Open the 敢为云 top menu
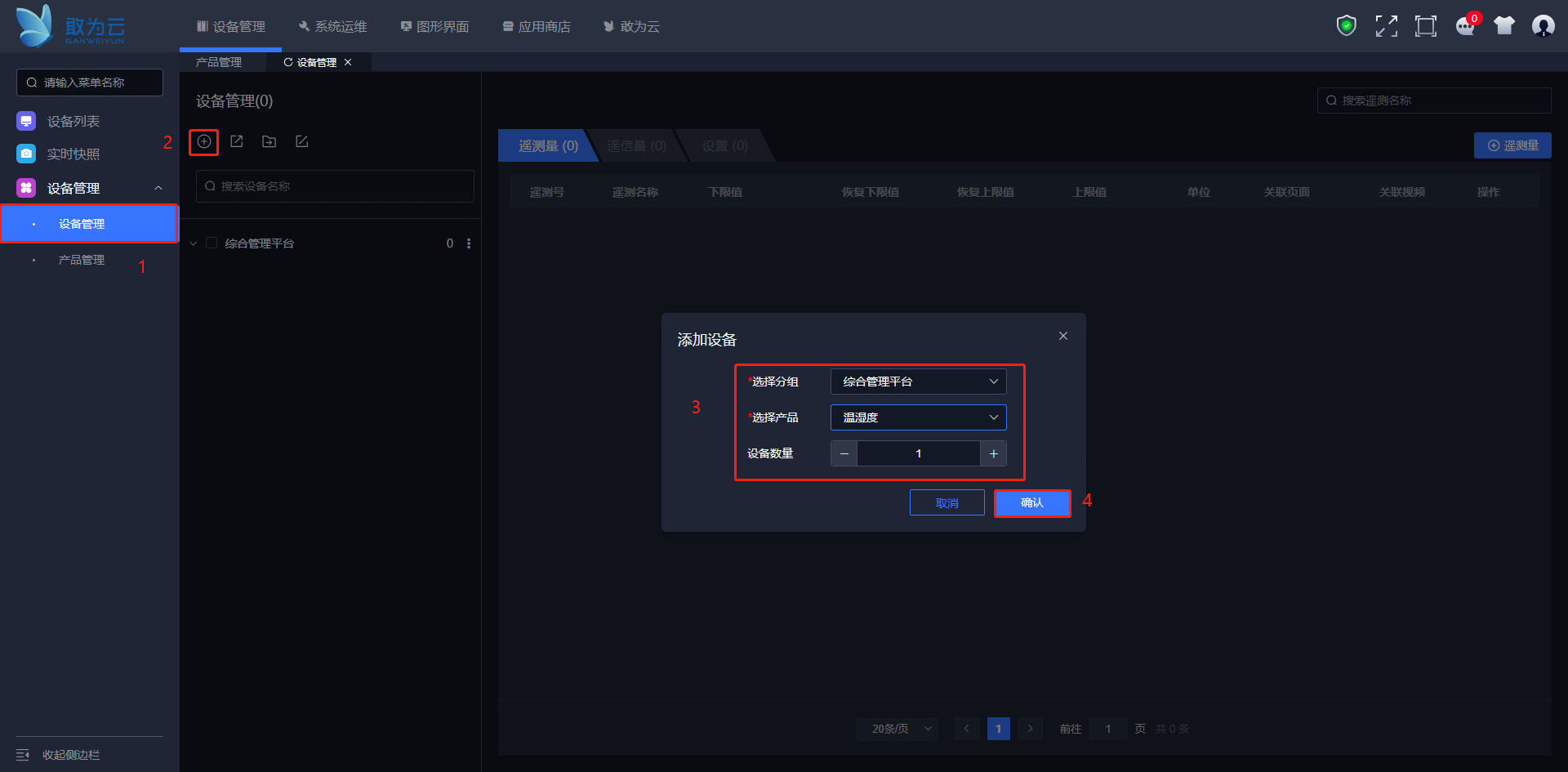Viewport: 1568px width, 772px height. [x=631, y=27]
